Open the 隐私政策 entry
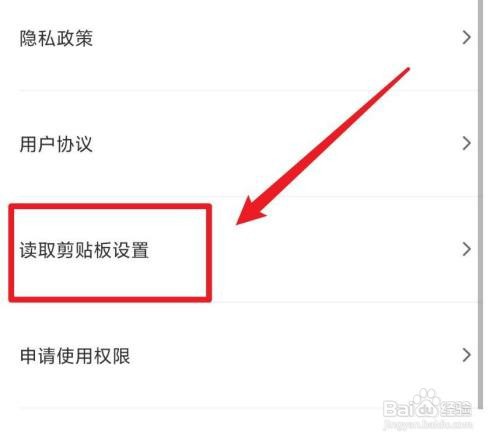 pos(56,38)
